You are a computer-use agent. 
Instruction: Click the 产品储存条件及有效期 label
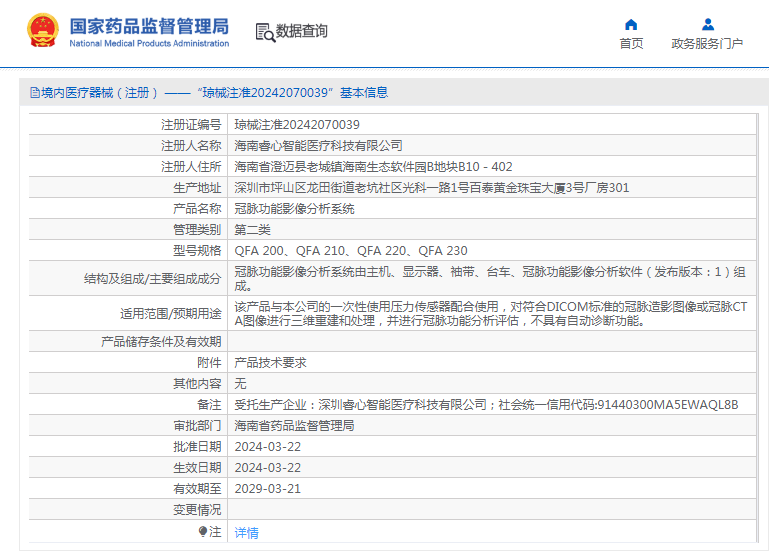161,342
